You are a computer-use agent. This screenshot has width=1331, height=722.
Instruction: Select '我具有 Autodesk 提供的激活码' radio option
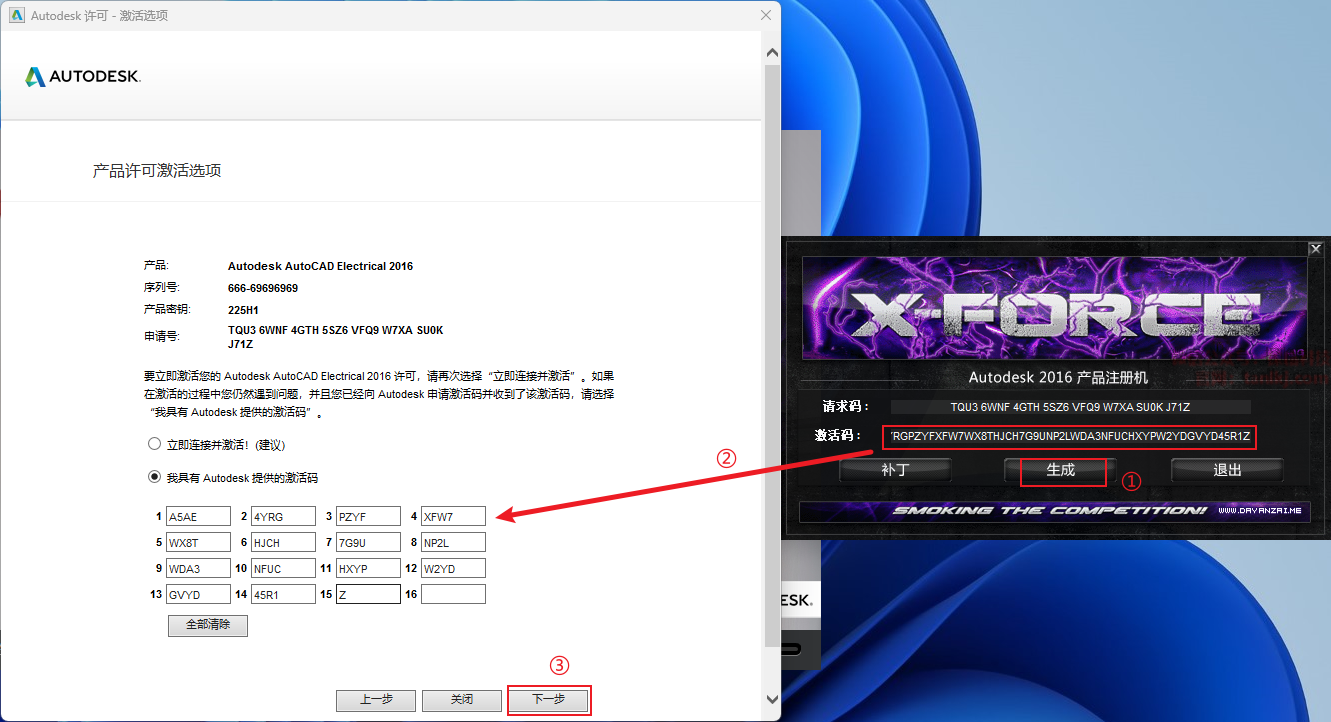tap(154, 477)
